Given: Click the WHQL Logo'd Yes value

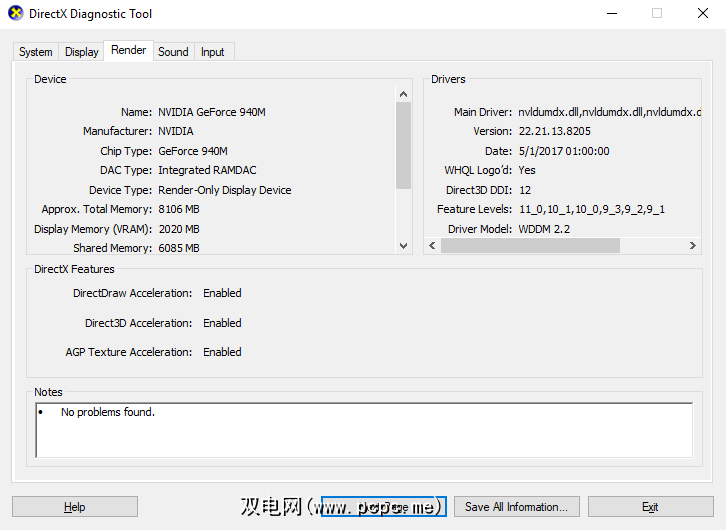Looking at the screenshot, I should point(527,170).
